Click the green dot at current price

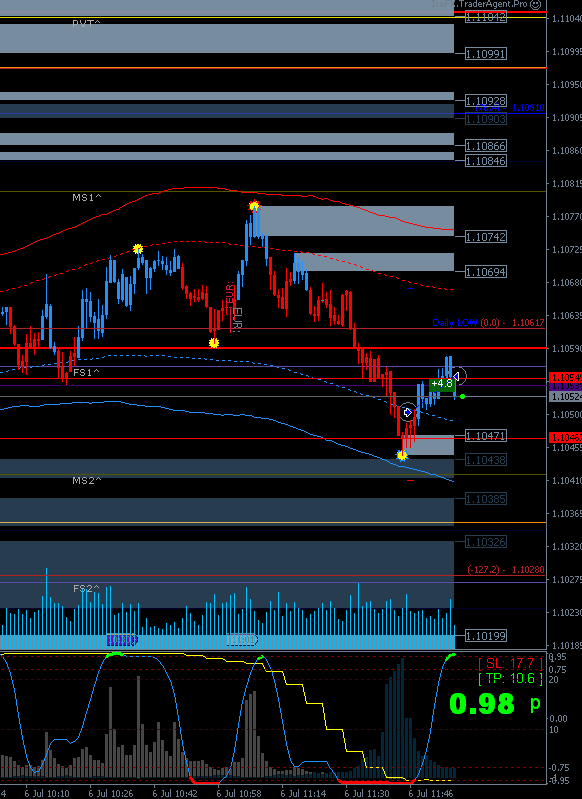[462, 396]
